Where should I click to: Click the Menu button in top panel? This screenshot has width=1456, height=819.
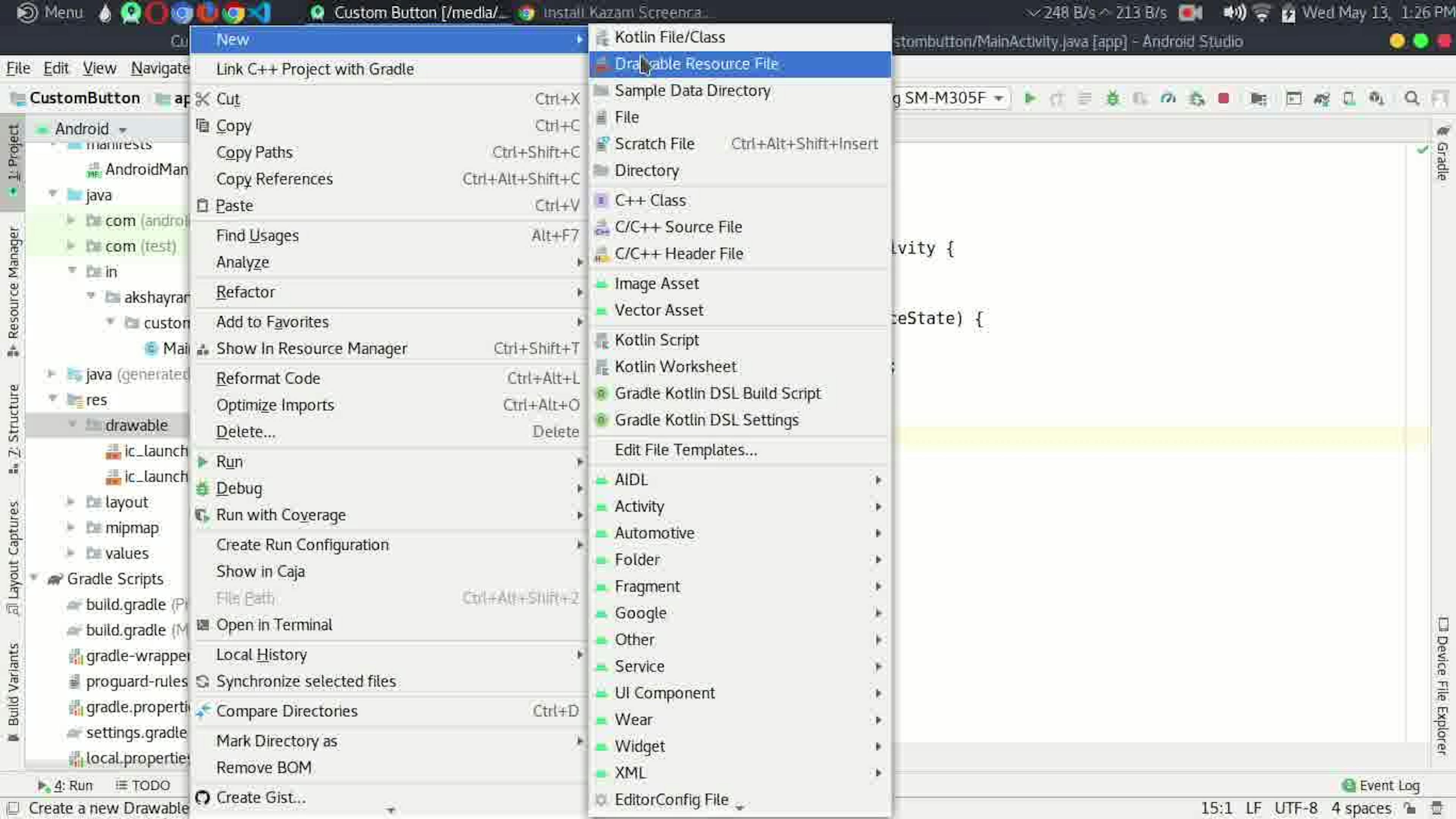tap(50, 13)
